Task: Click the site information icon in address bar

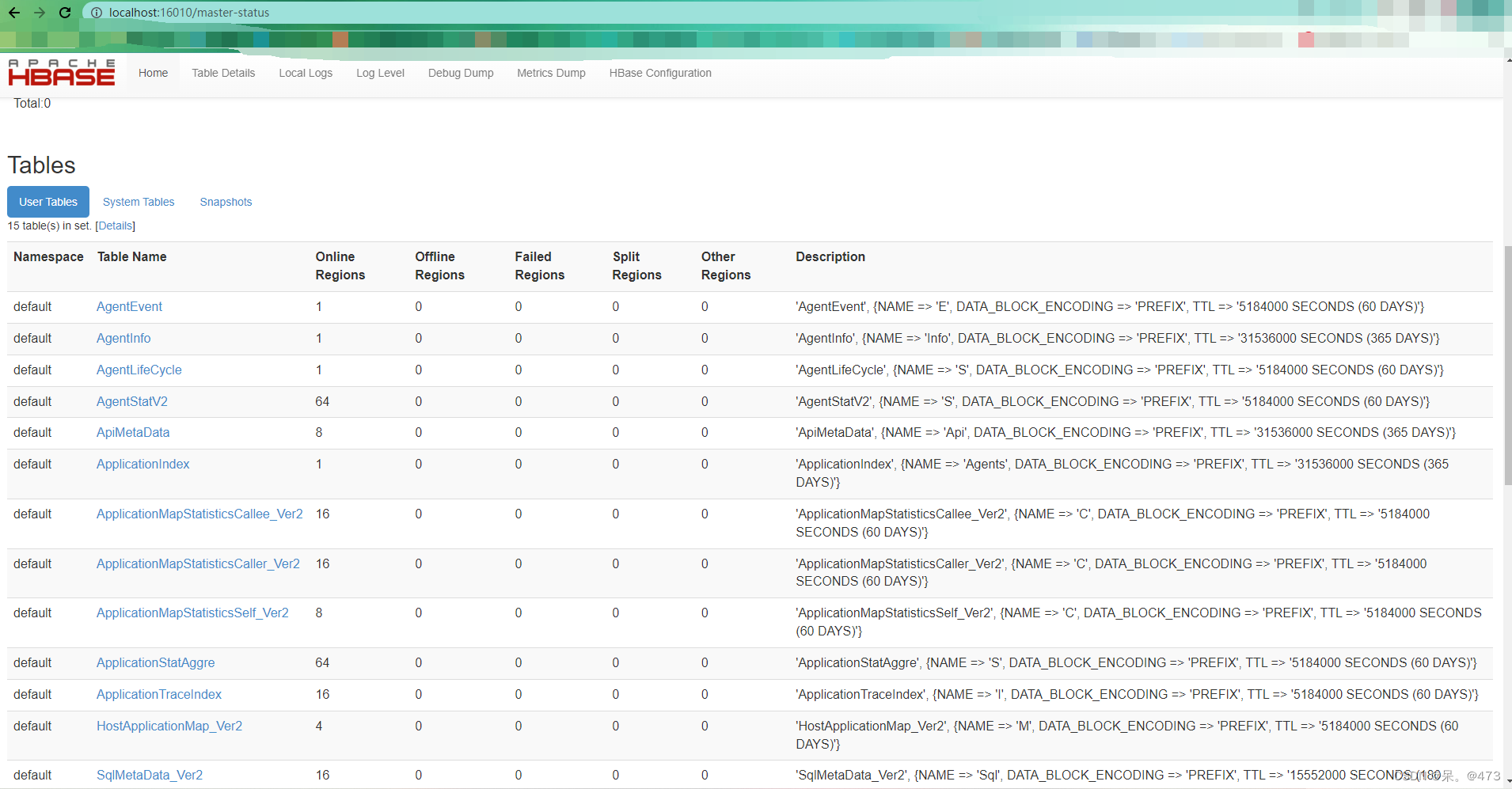Action: point(96,13)
